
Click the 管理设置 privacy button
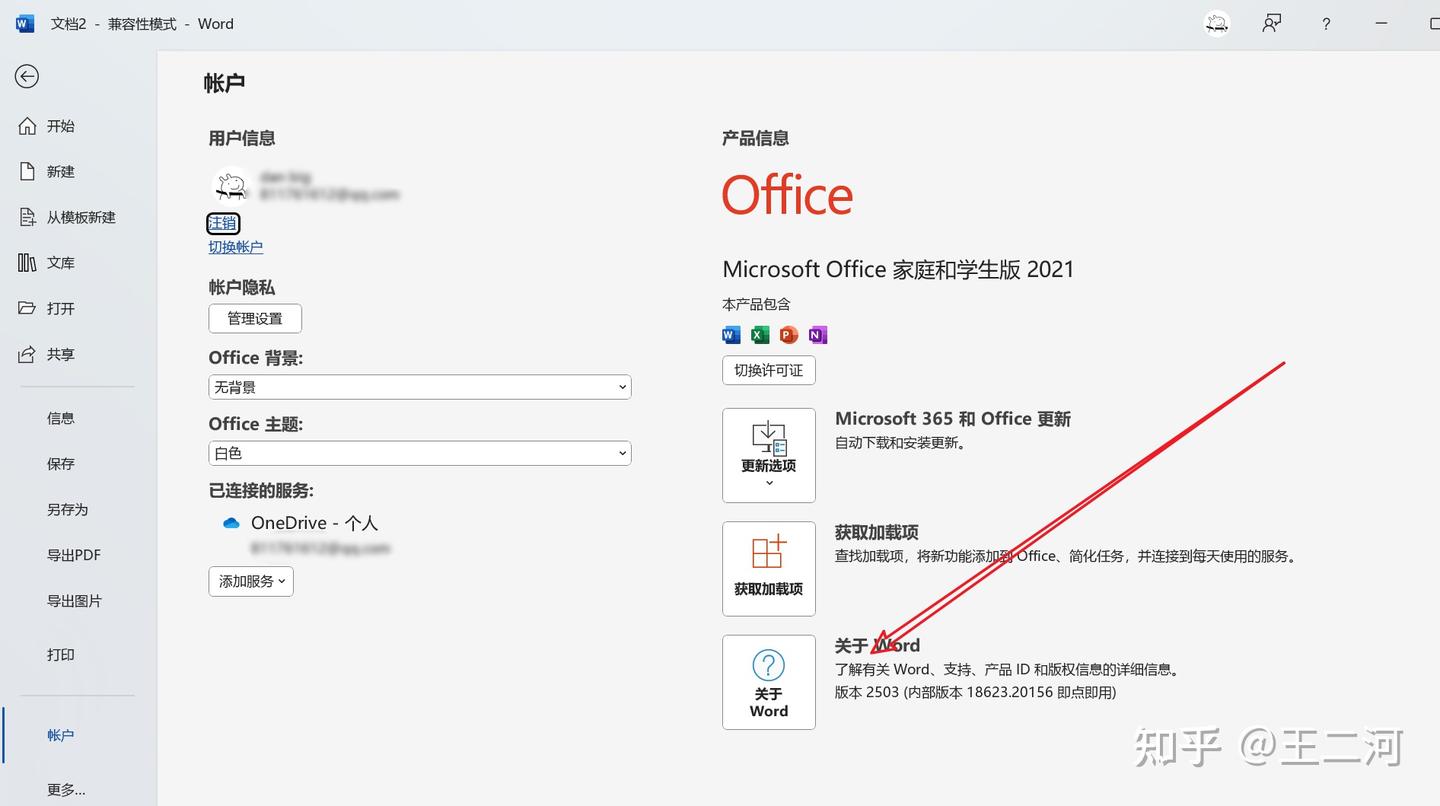tap(255, 319)
